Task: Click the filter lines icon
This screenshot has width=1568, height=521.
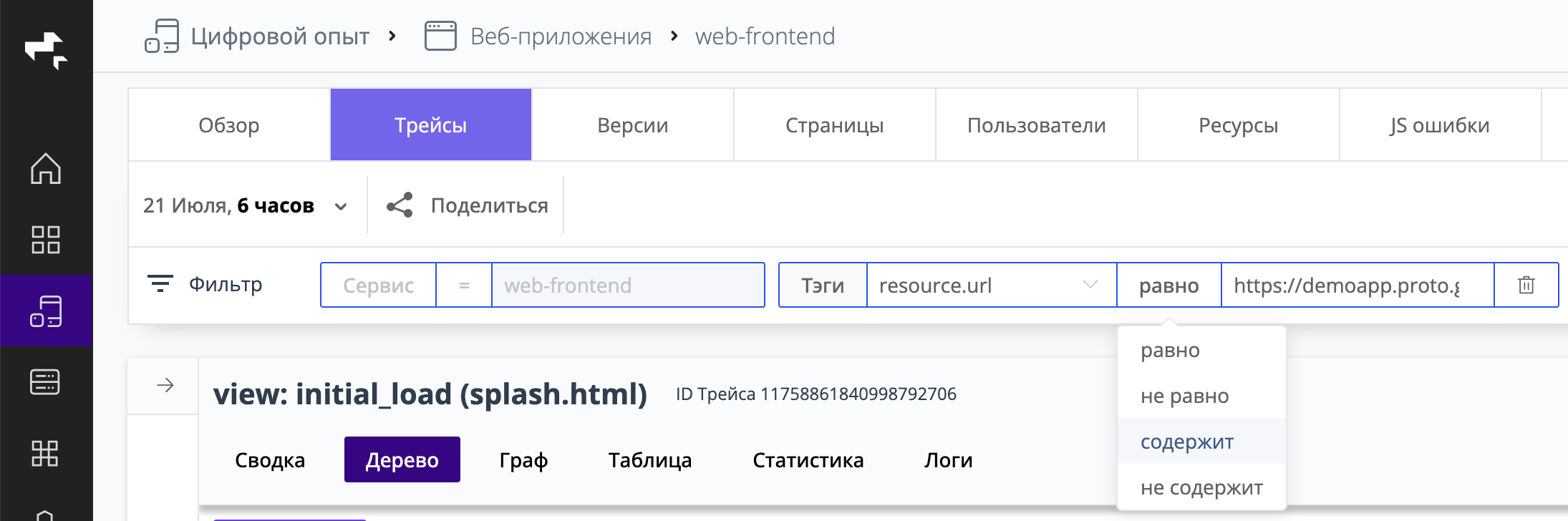Action: pos(160,284)
